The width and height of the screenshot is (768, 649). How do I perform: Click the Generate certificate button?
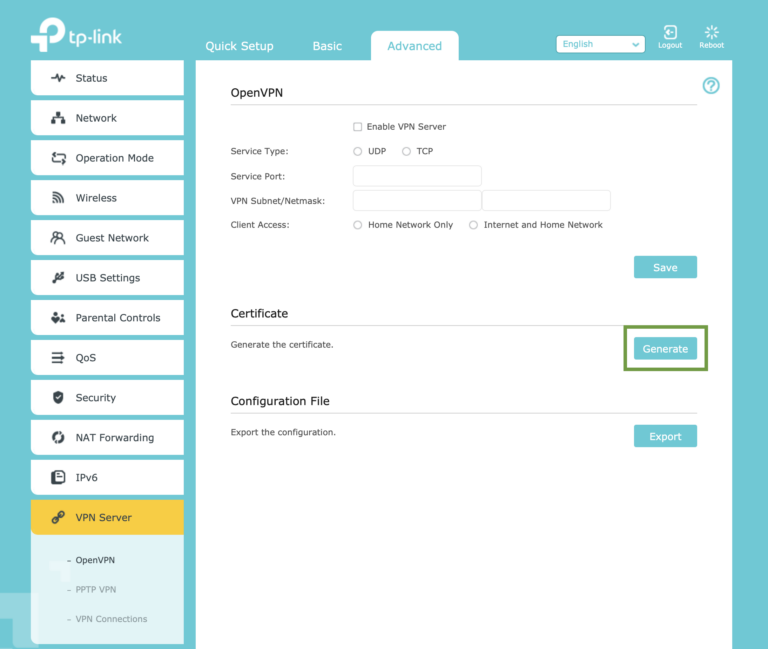(x=665, y=349)
